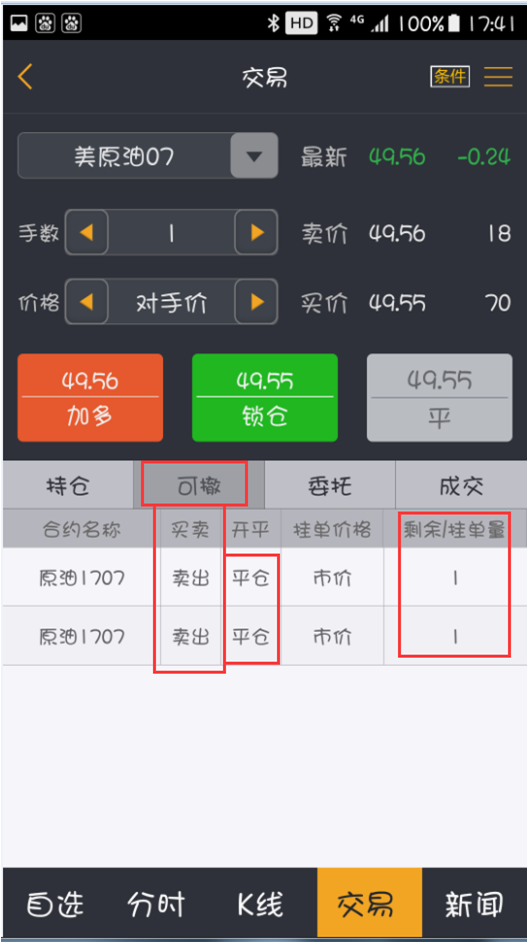Select the second 原油1707 pending order row

click(265, 636)
